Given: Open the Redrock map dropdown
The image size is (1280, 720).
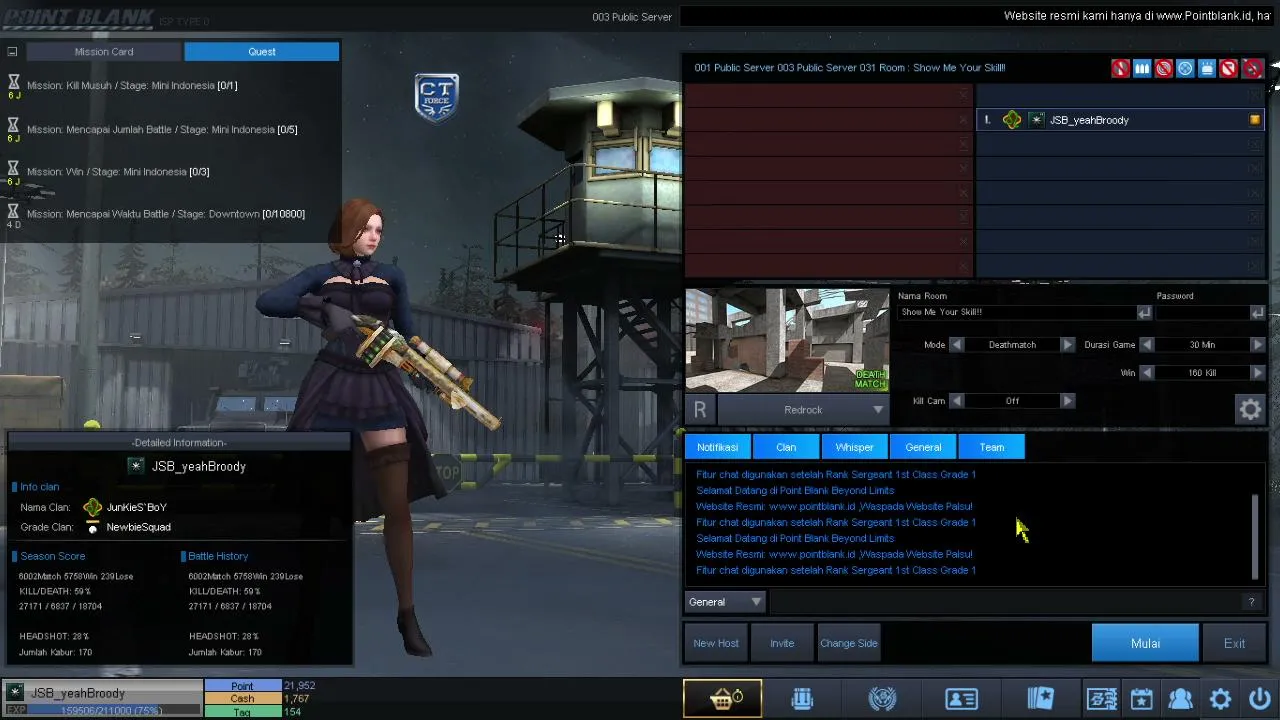Looking at the screenshot, I should click(x=803, y=409).
